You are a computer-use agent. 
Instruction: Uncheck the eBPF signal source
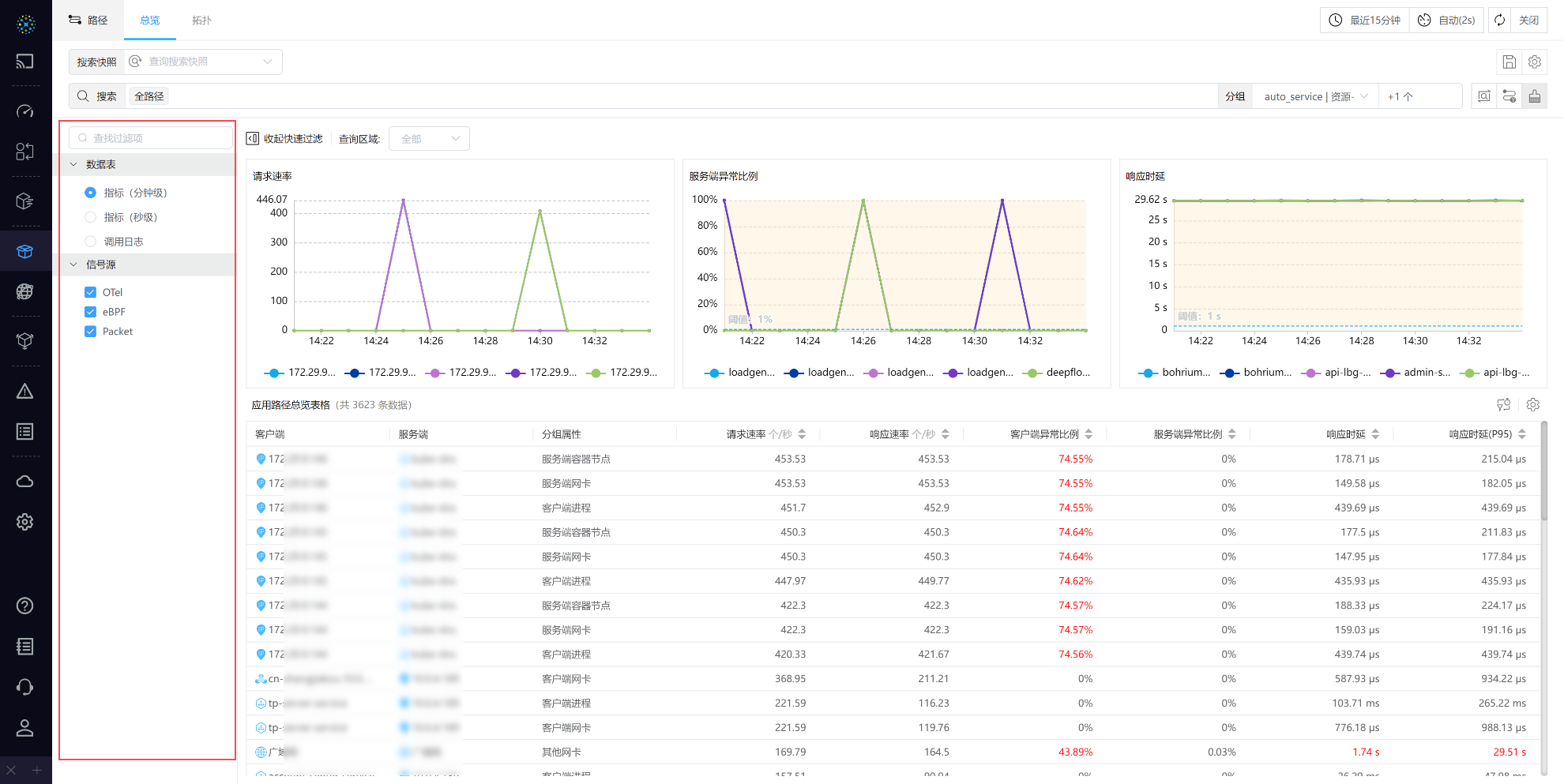[x=91, y=312]
